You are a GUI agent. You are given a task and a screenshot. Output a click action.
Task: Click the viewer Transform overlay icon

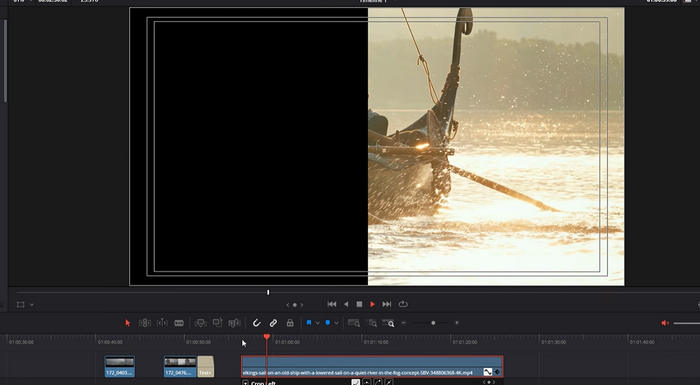tap(21, 305)
